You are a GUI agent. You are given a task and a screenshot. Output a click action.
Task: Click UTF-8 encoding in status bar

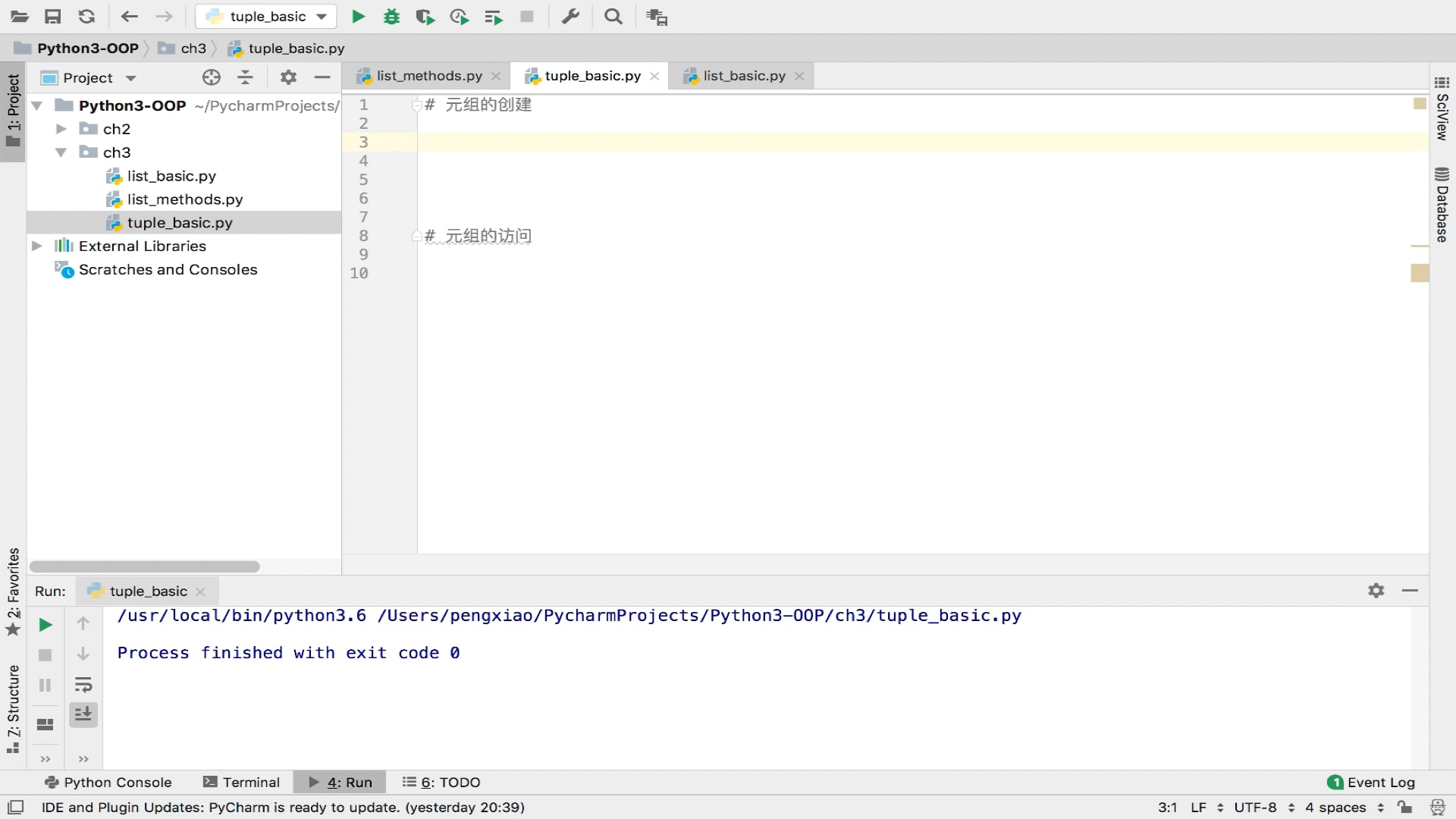[1255, 808]
